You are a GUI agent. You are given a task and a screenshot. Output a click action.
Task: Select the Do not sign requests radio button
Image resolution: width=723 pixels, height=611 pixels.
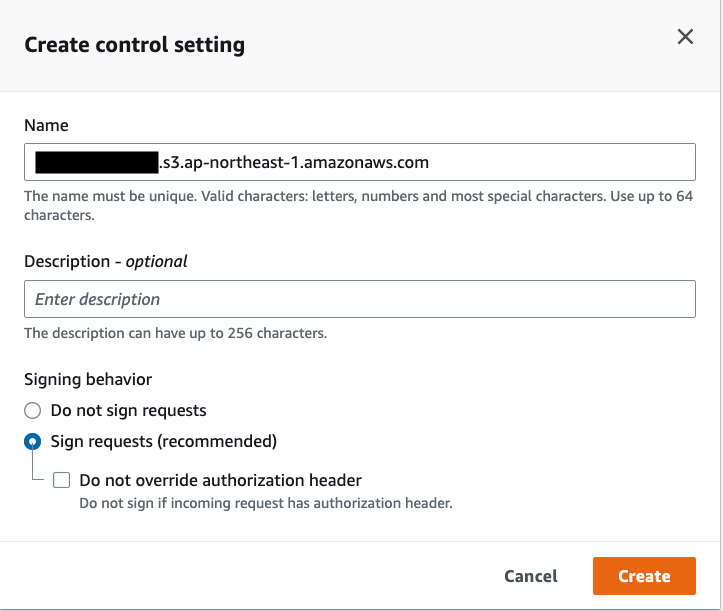[33, 410]
